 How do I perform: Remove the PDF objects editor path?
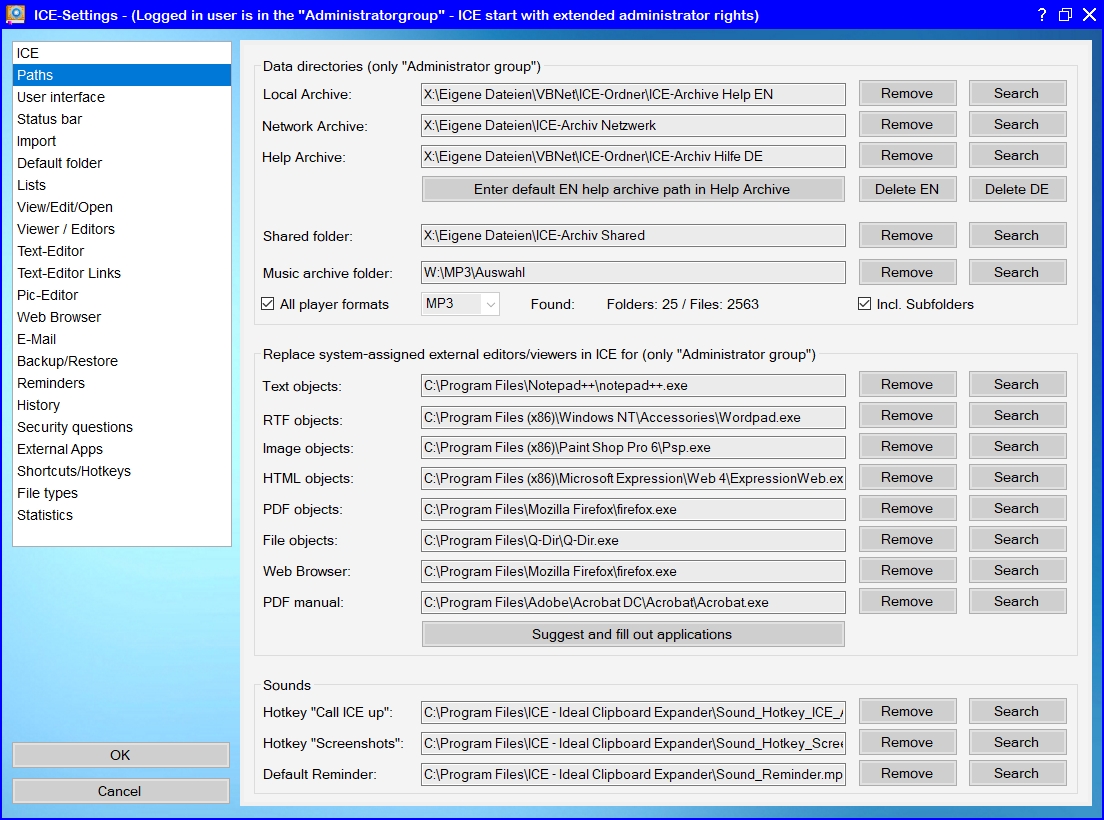(x=907, y=508)
